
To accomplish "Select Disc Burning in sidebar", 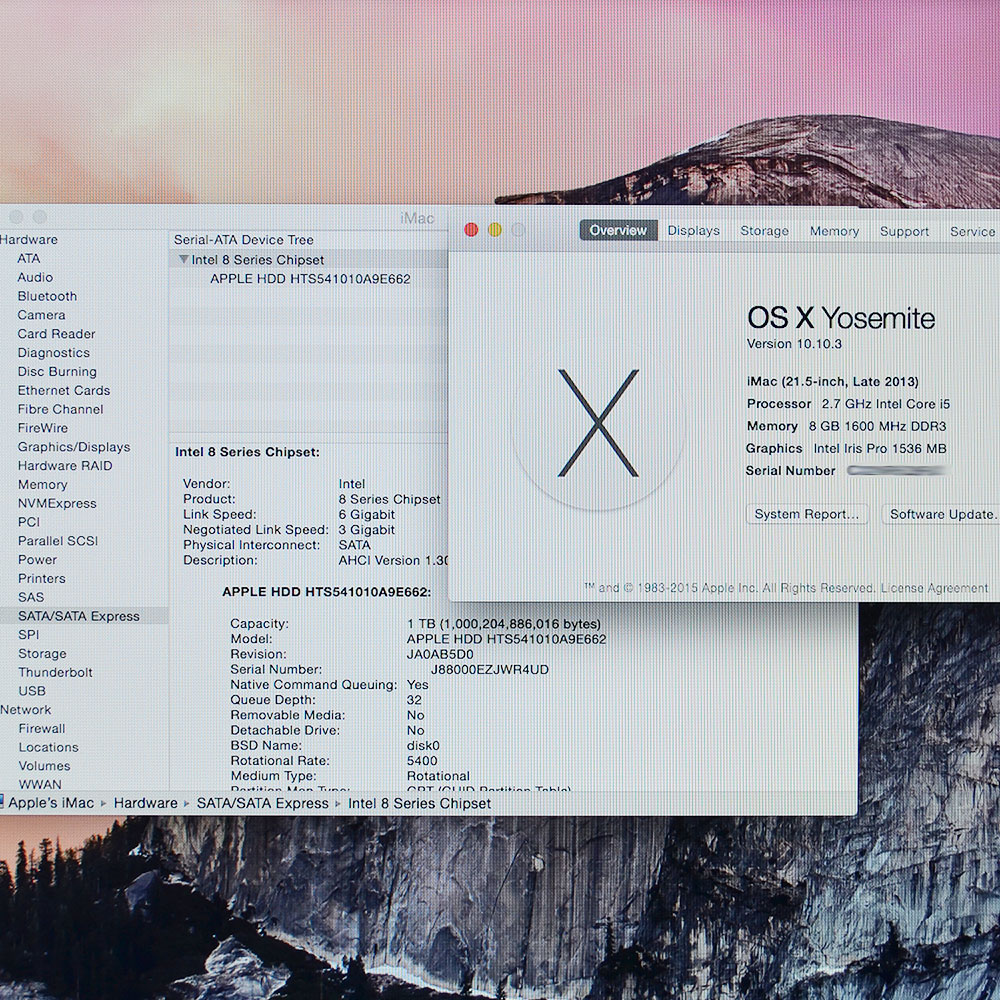I will click(57, 371).
